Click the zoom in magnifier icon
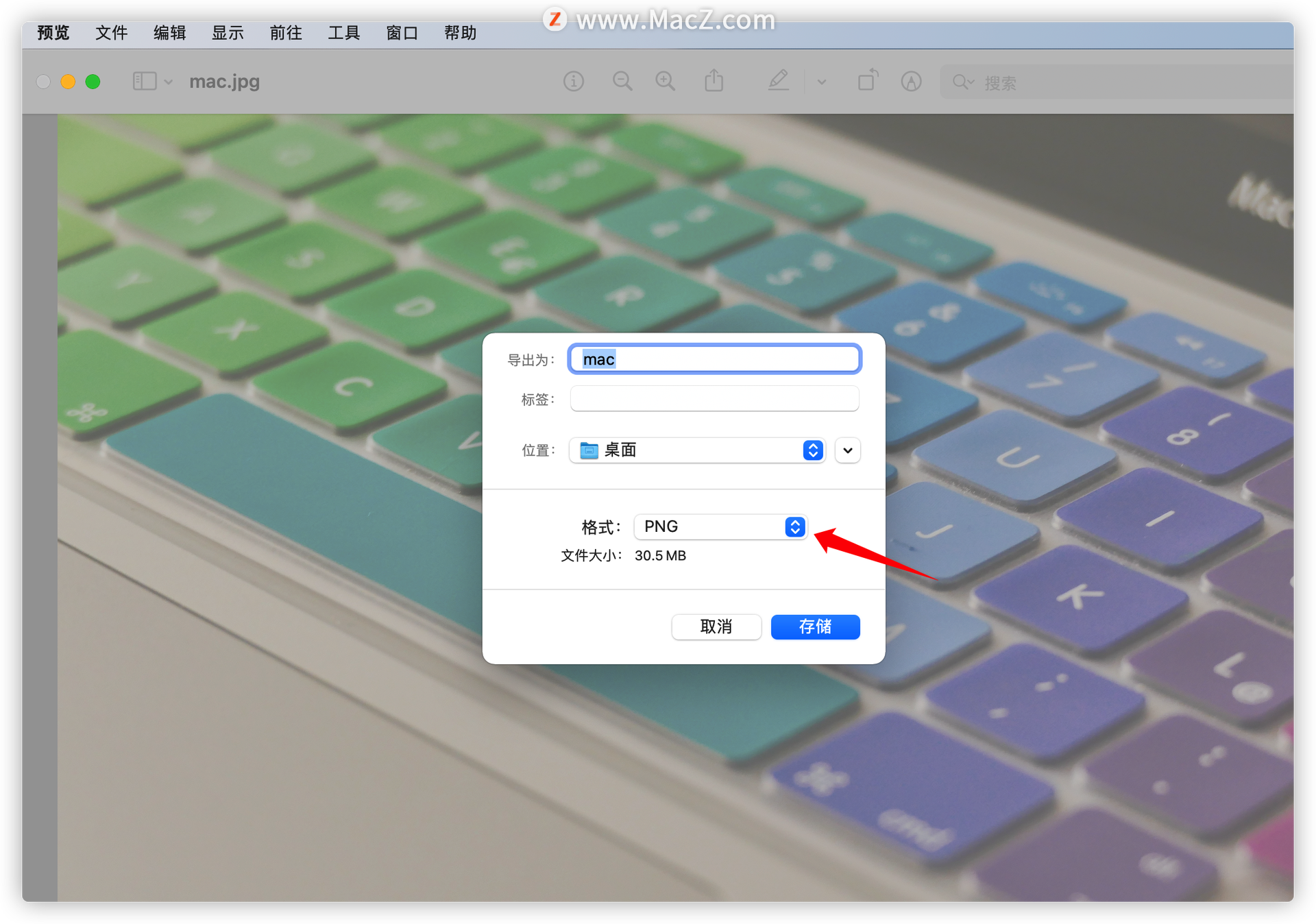Image resolution: width=1316 pixels, height=924 pixels. click(666, 82)
